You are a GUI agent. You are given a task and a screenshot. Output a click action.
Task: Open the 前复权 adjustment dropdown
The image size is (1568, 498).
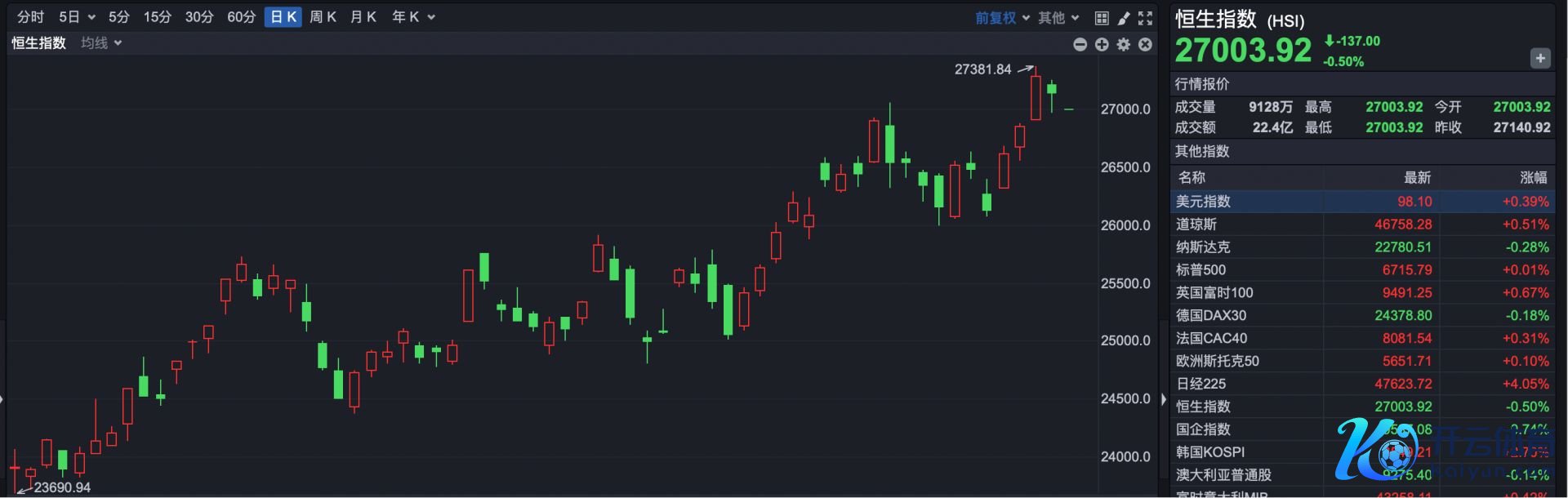[x=1002, y=18]
